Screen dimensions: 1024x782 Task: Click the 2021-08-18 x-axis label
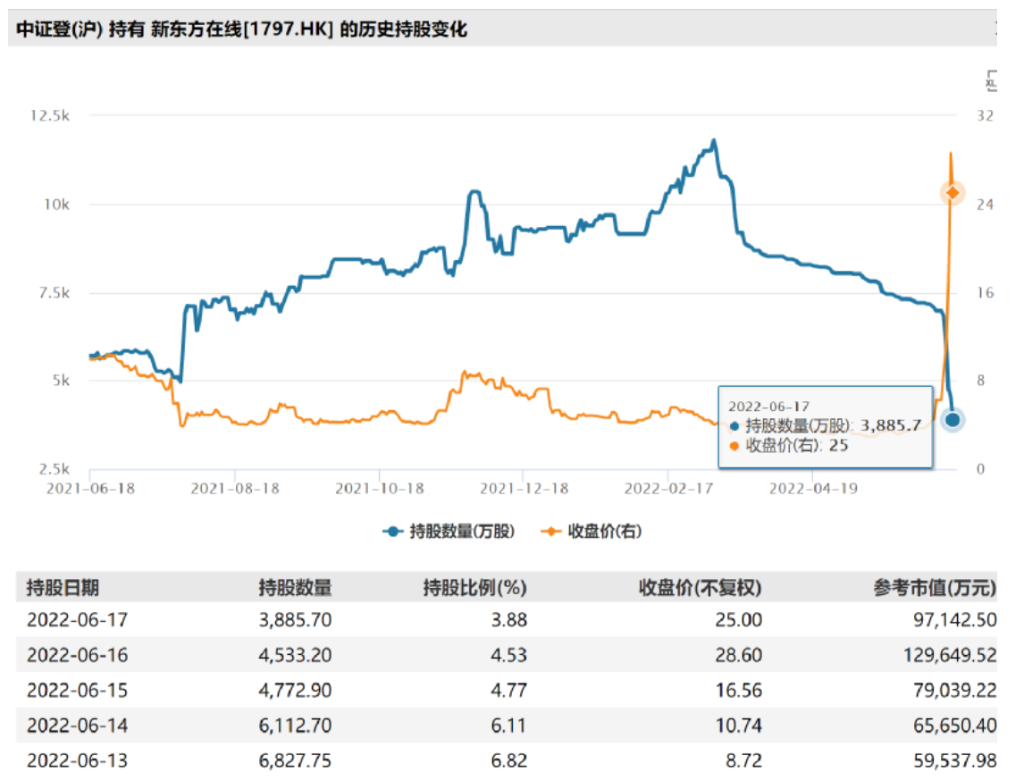[x=235, y=488]
